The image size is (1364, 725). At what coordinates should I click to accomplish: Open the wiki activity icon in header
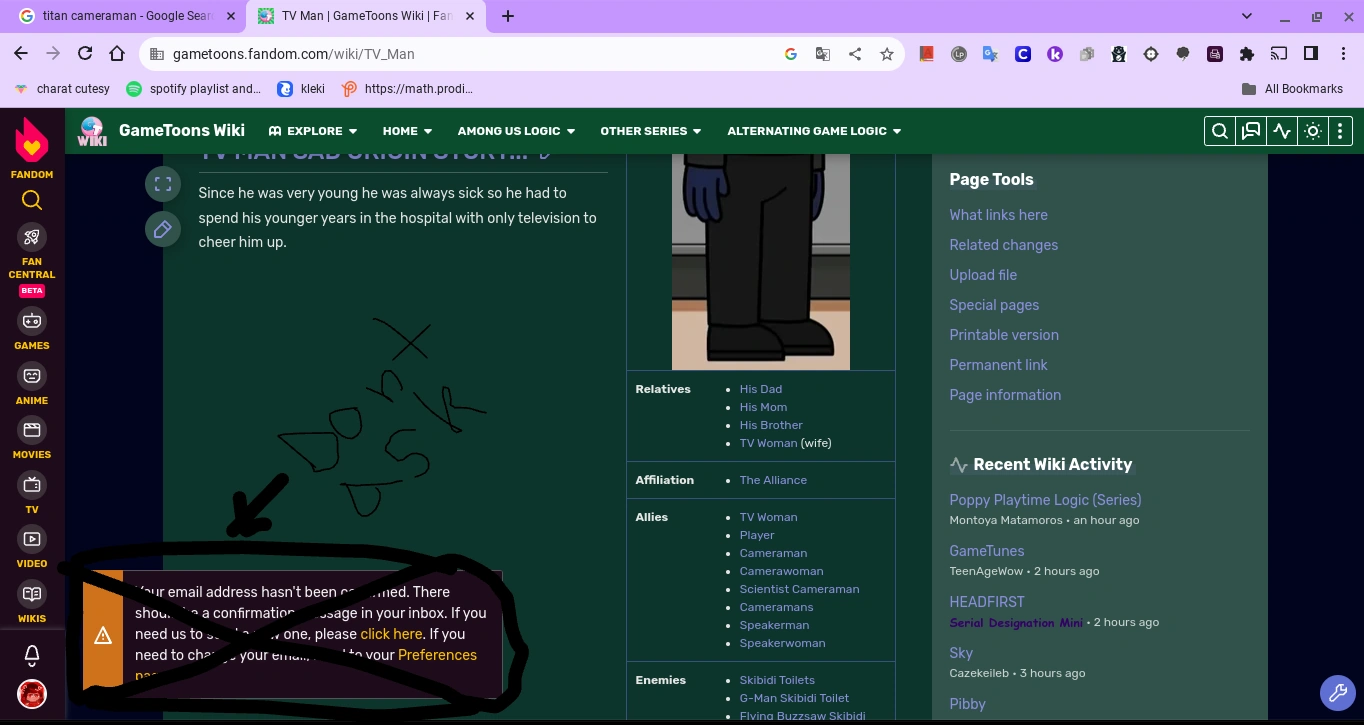1282,131
